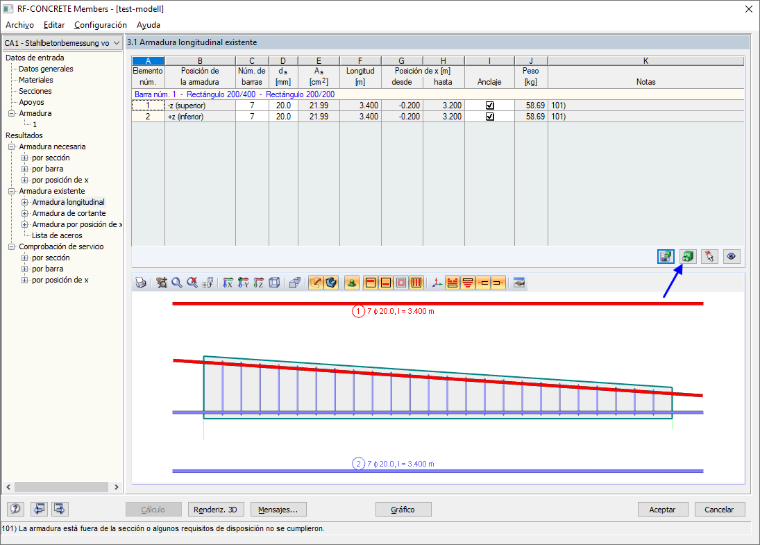Click the green 3D reinforcement icon
The height and width of the screenshot is (545, 760).
click(x=688, y=256)
